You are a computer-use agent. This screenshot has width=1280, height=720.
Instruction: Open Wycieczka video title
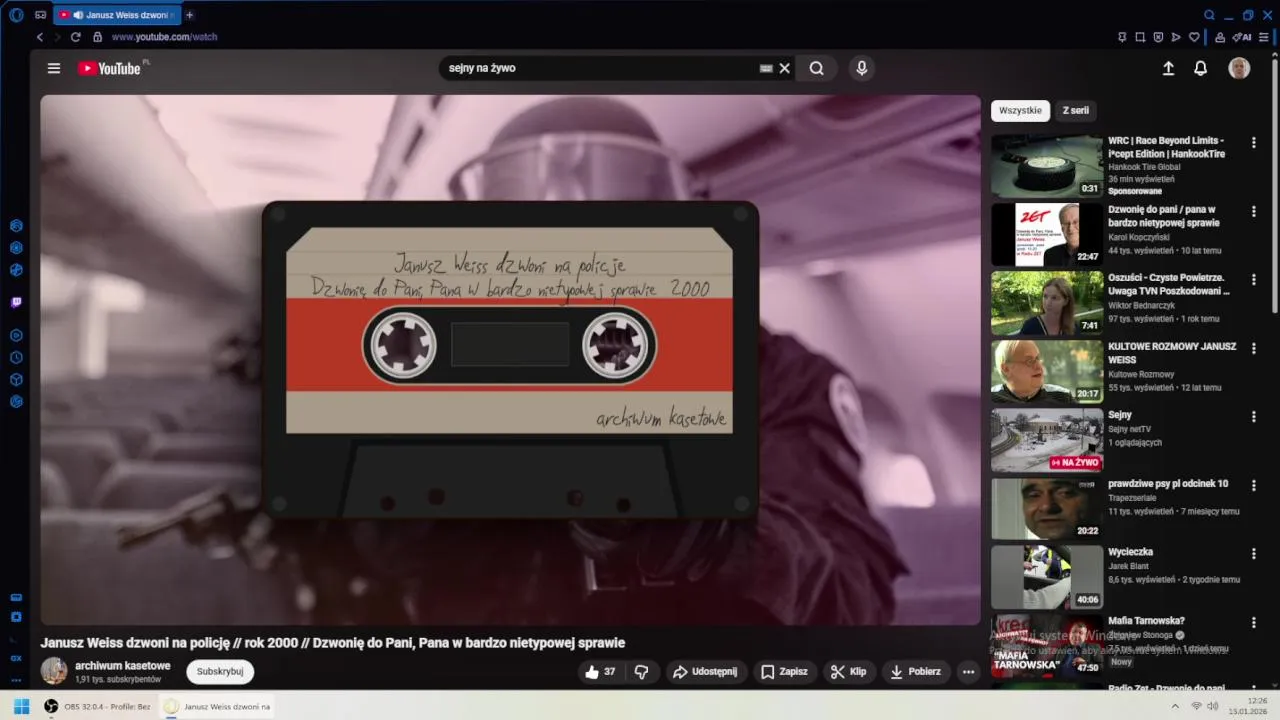click(x=1130, y=552)
